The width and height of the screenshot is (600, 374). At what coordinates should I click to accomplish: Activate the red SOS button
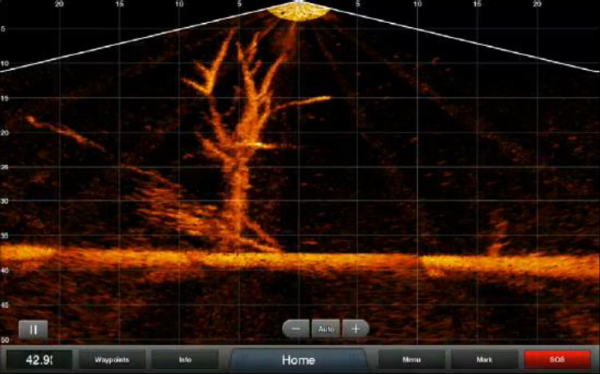(557, 360)
